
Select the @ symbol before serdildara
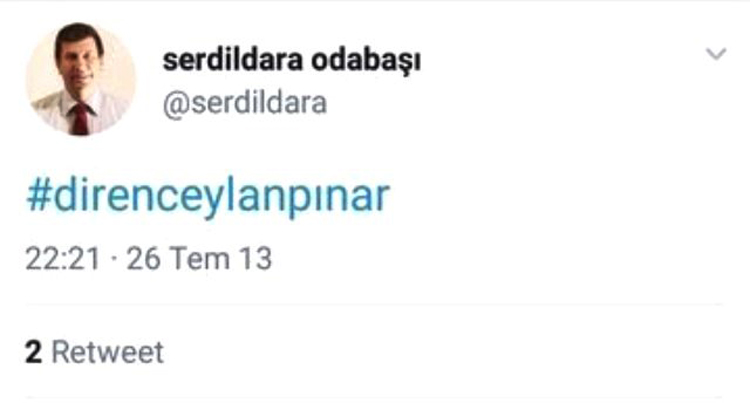tap(176, 104)
